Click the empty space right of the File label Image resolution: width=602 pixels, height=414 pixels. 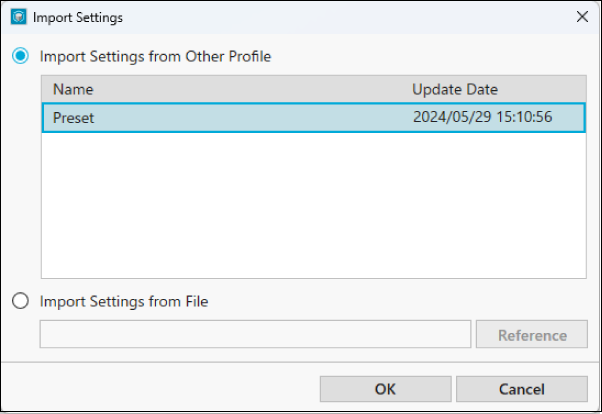coord(399,301)
